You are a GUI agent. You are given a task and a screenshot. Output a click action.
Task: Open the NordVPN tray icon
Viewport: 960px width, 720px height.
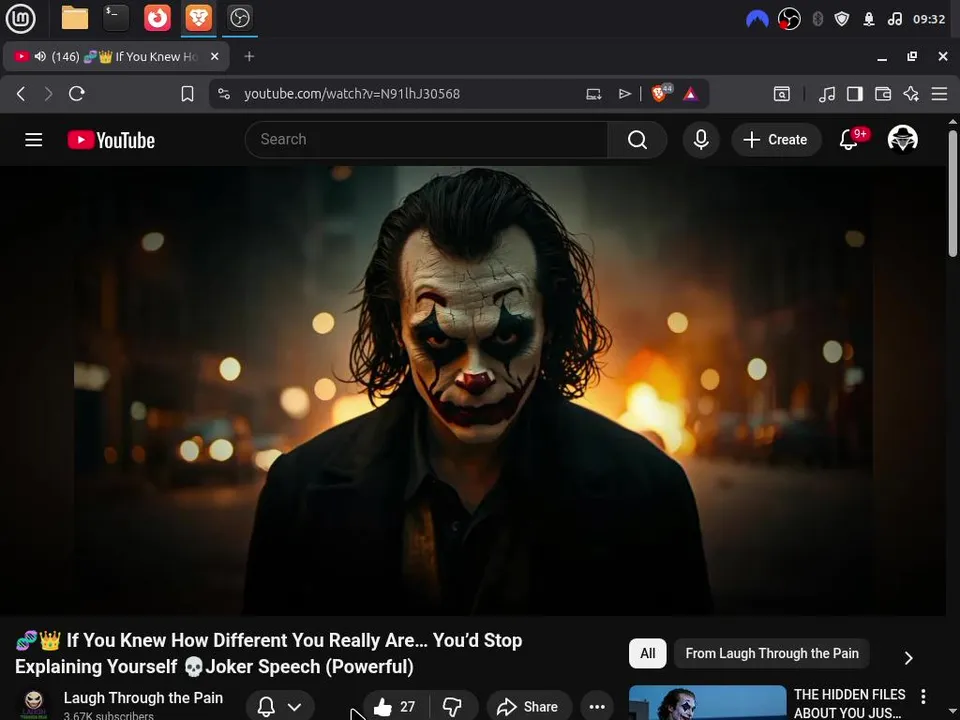757,19
